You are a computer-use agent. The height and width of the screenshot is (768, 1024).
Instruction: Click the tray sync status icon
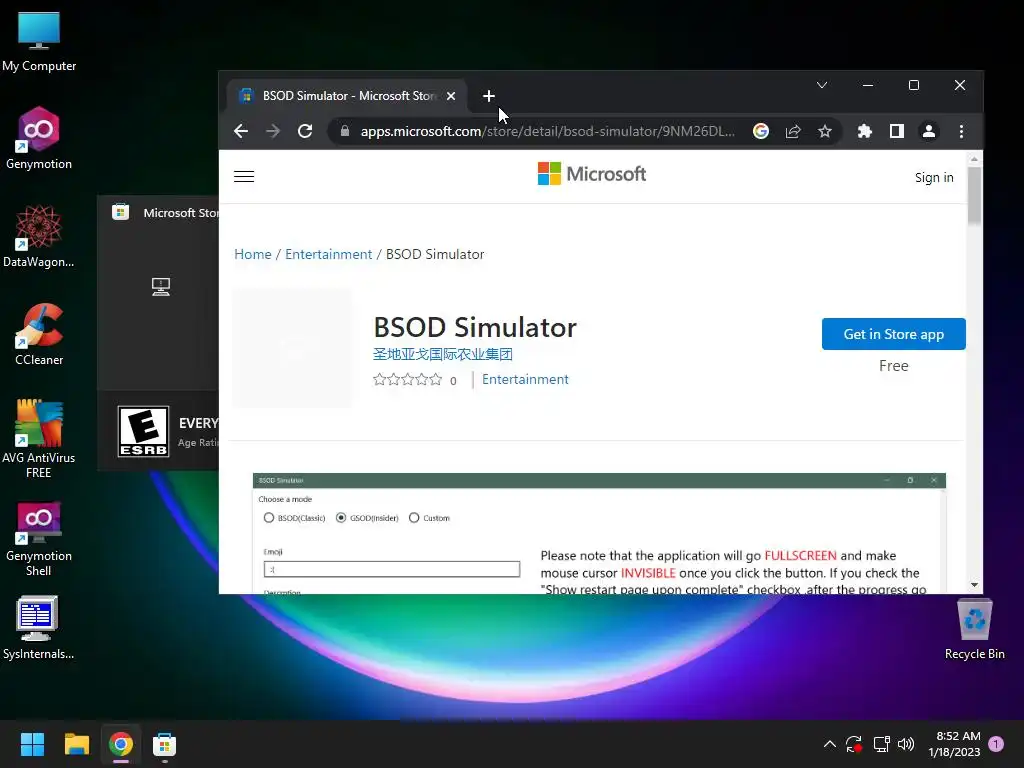pyautogui.click(x=854, y=744)
